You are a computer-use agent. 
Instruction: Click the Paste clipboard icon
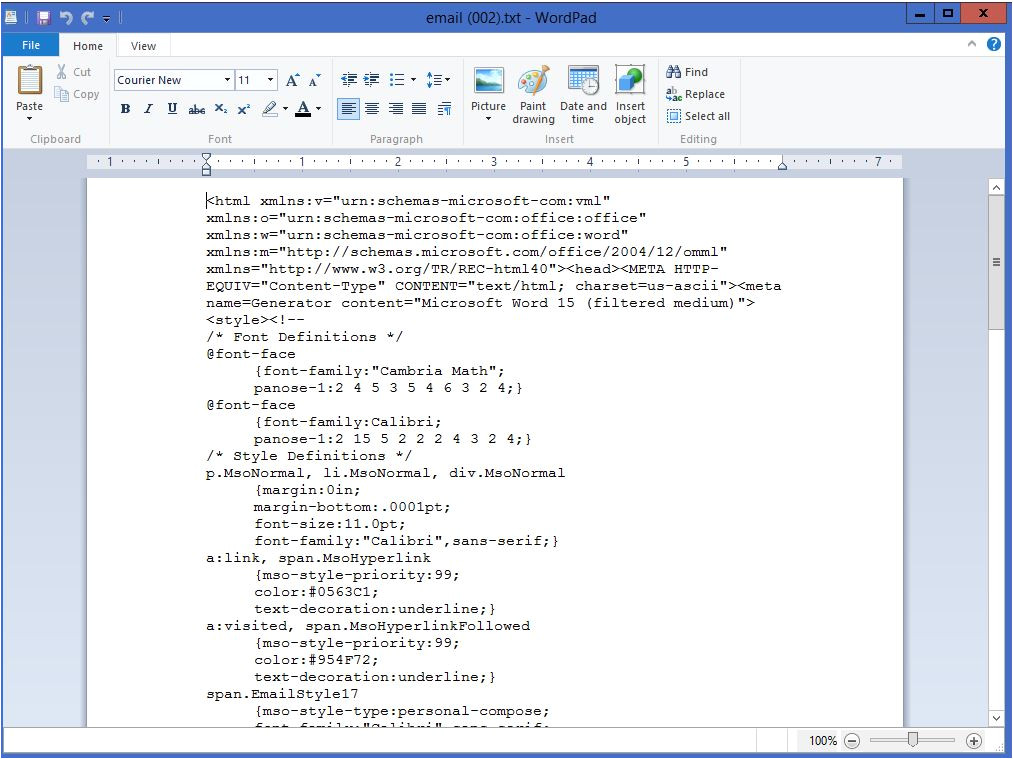[30, 81]
